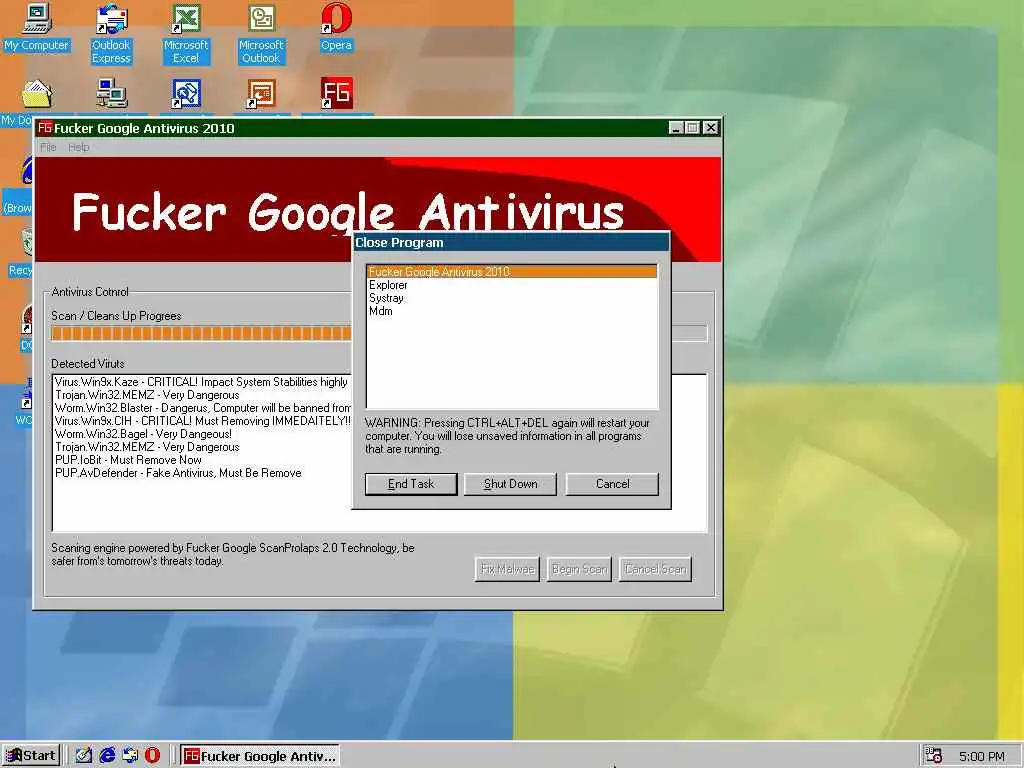The height and width of the screenshot is (768, 1024).
Task: Select Worm.Win32.Blaster entry in detected list
Action: point(202,408)
